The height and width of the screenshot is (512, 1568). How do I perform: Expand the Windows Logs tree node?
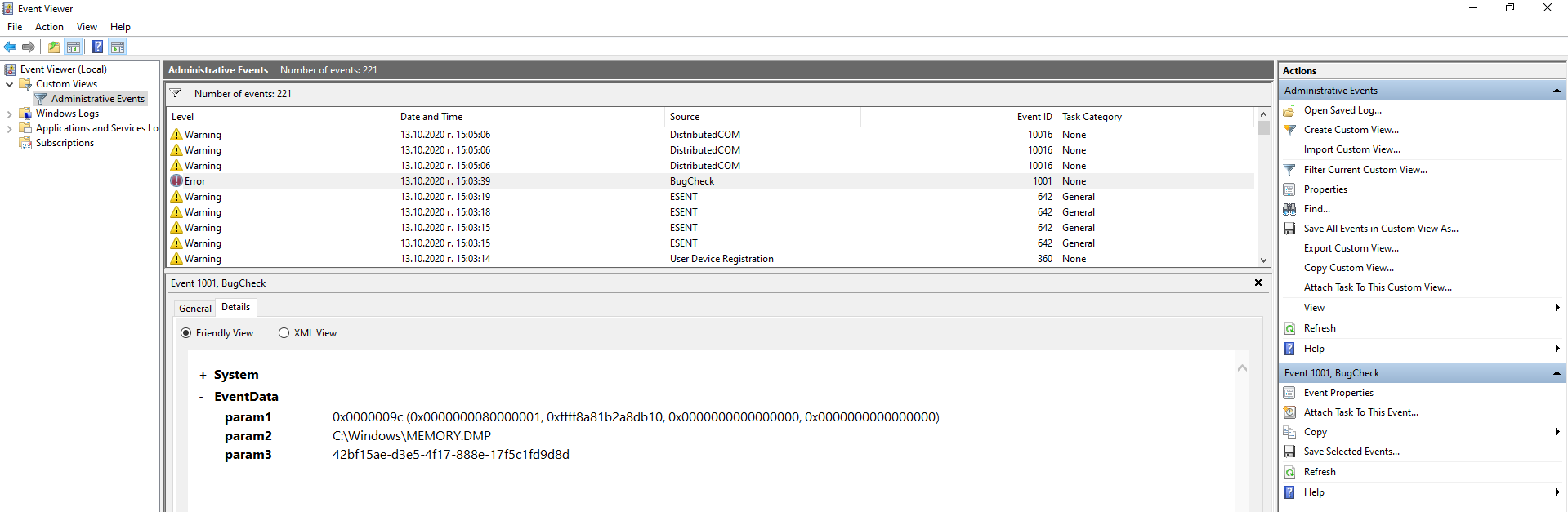click(x=10, y=114)
